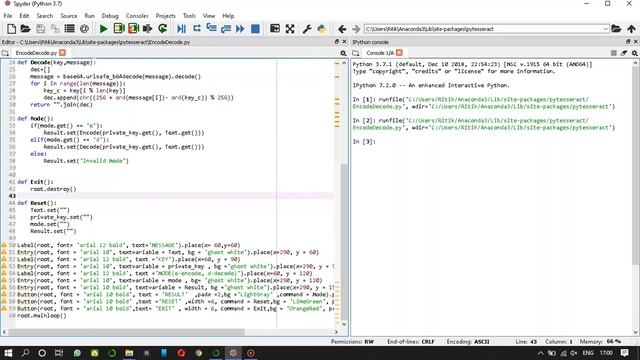Open the file list (print preview) icon
Image resolution: width=640 pixels, height=360 pixels.
point(69,29)
